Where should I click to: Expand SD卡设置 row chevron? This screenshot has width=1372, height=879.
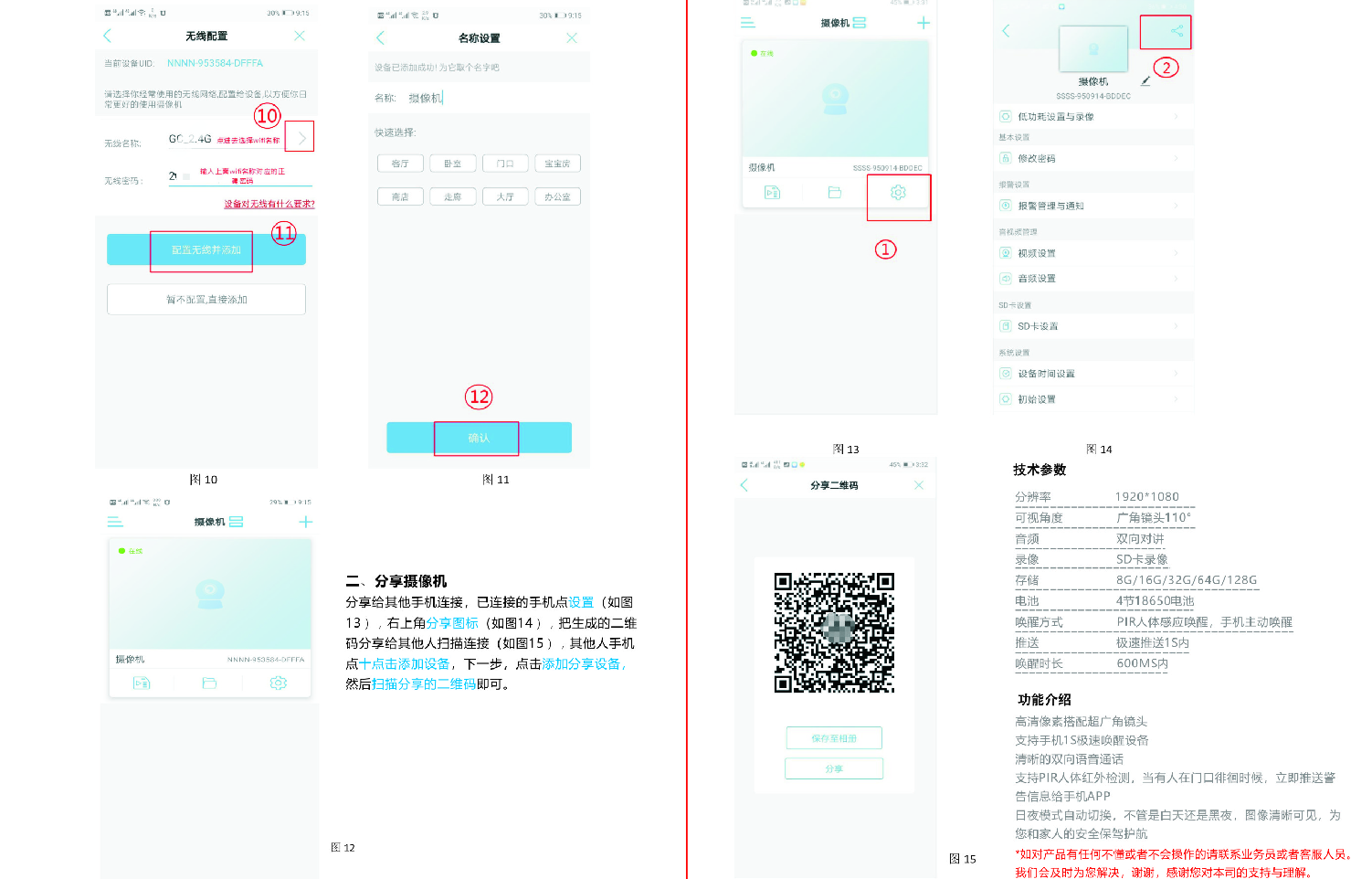tap(1177, 326)
